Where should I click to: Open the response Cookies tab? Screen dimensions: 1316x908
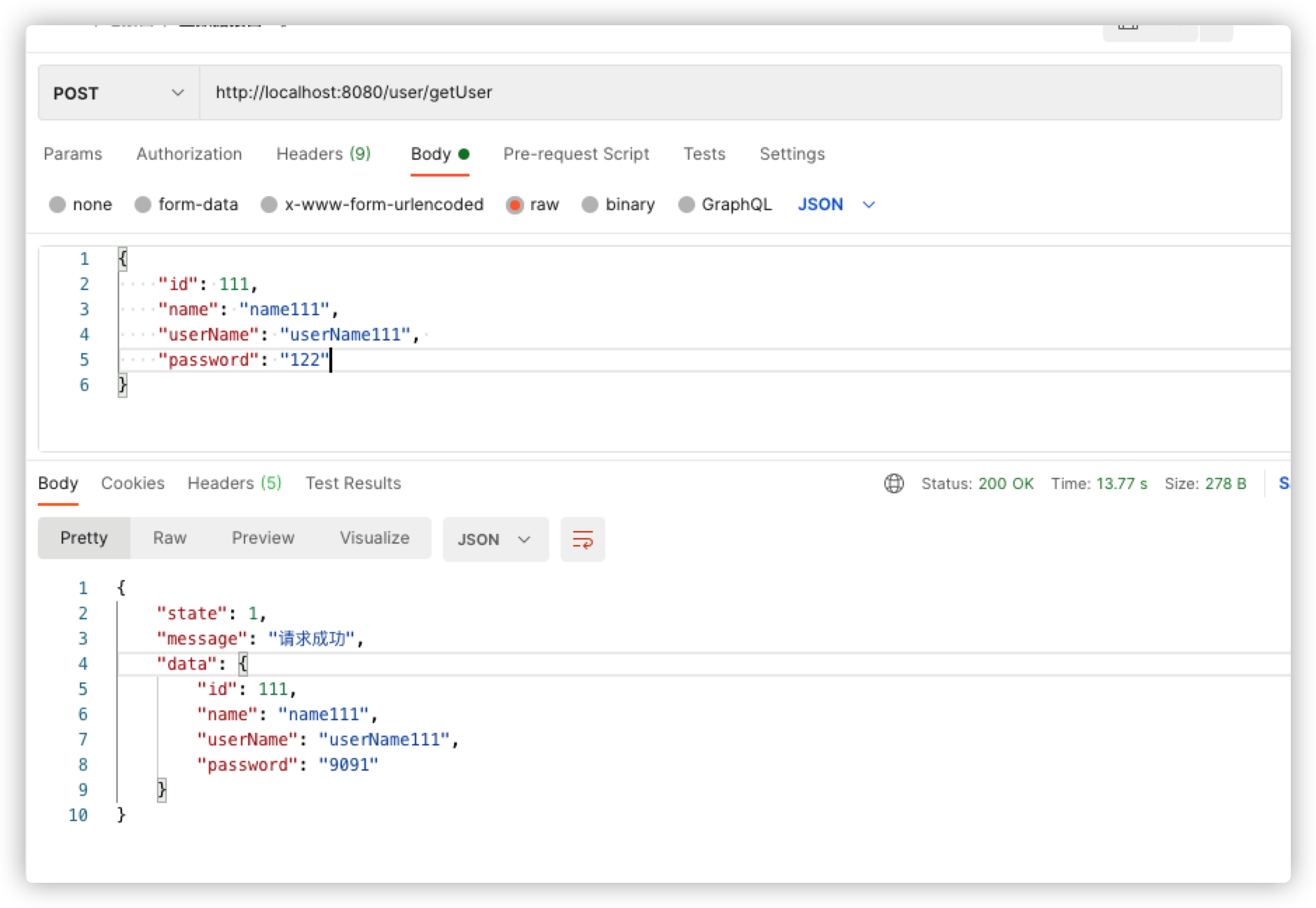click(132, 483)
